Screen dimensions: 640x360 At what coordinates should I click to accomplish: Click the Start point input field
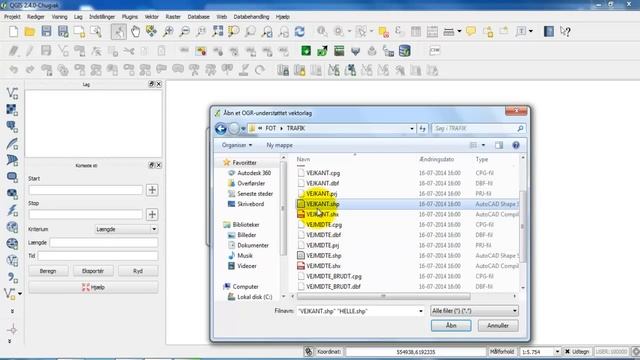point(86,190)
